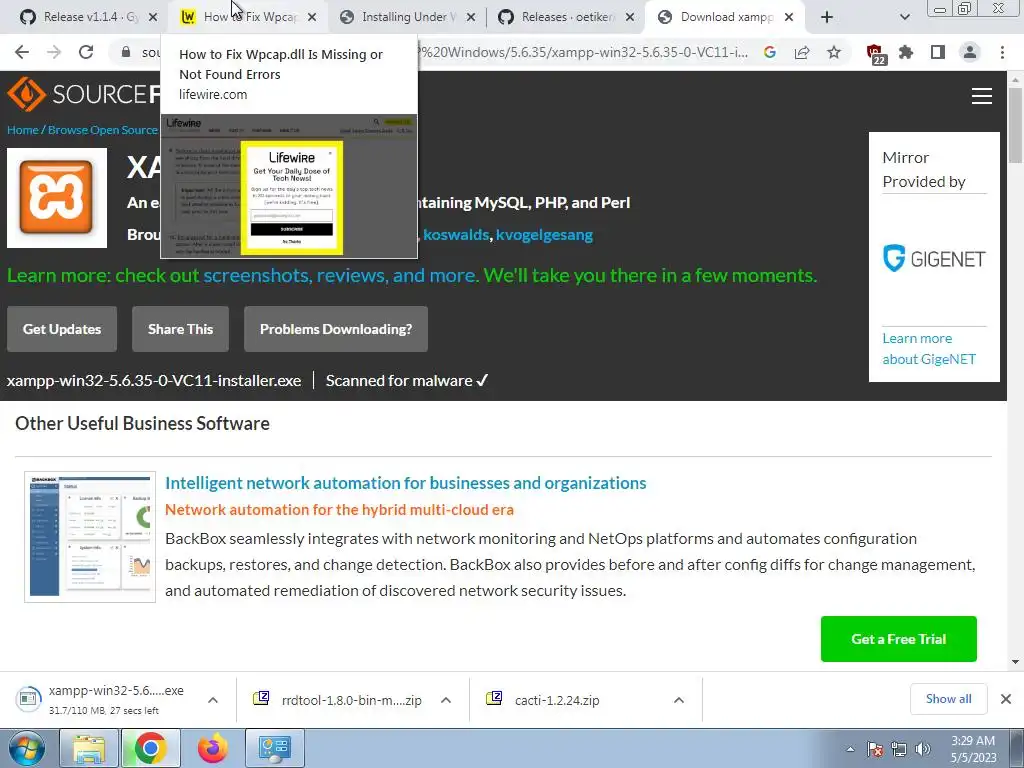Expand options for the rrdtool zip download
This screenshot has width=1024, height=768.
[446, 700]
